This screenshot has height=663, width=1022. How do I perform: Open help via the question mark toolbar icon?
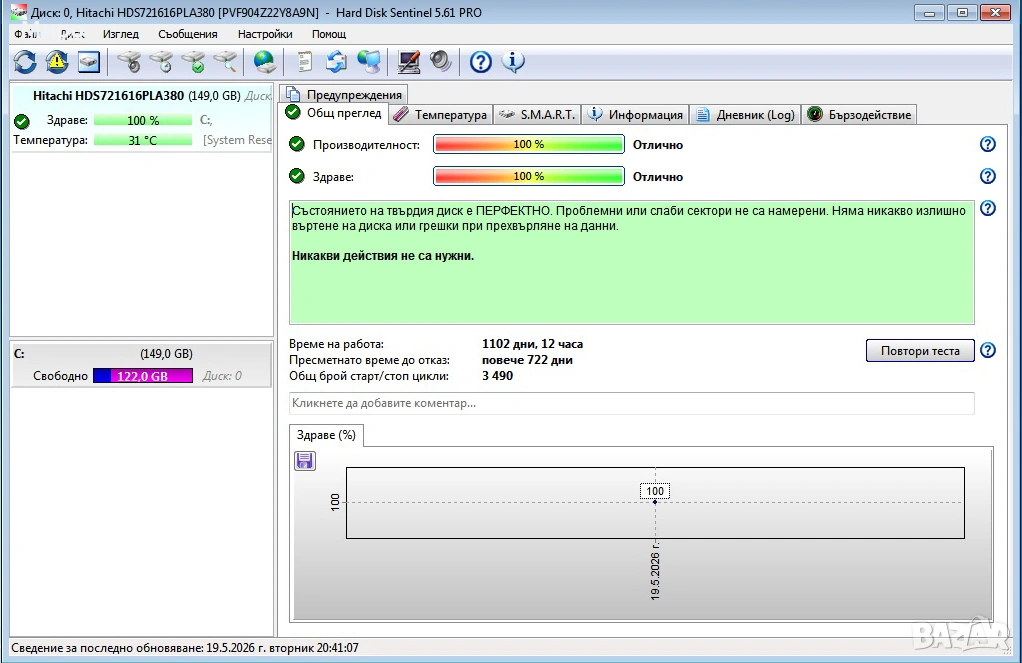pyautogui.click(x=481, y=62)
